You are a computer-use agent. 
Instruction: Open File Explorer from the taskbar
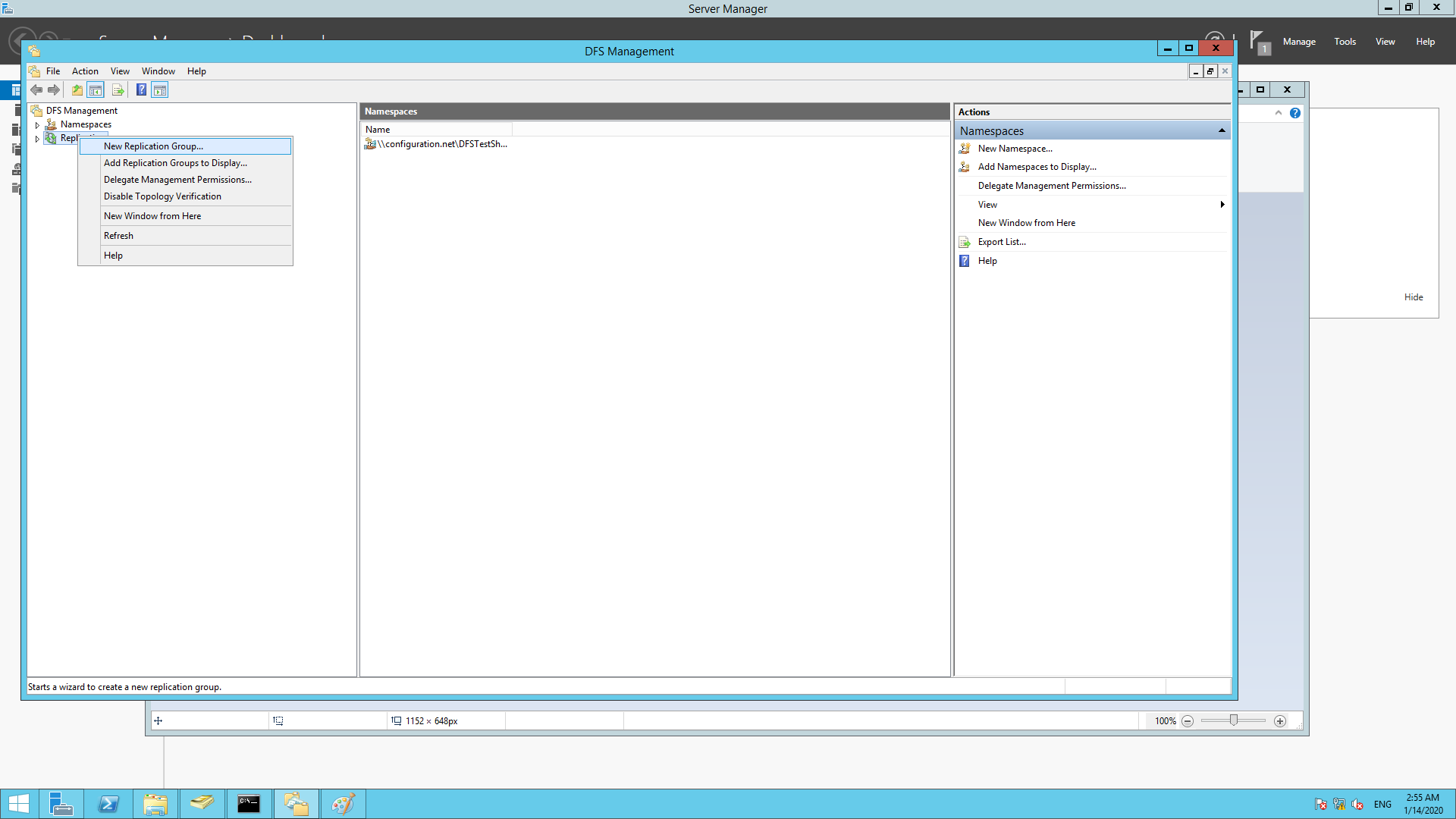155,803
